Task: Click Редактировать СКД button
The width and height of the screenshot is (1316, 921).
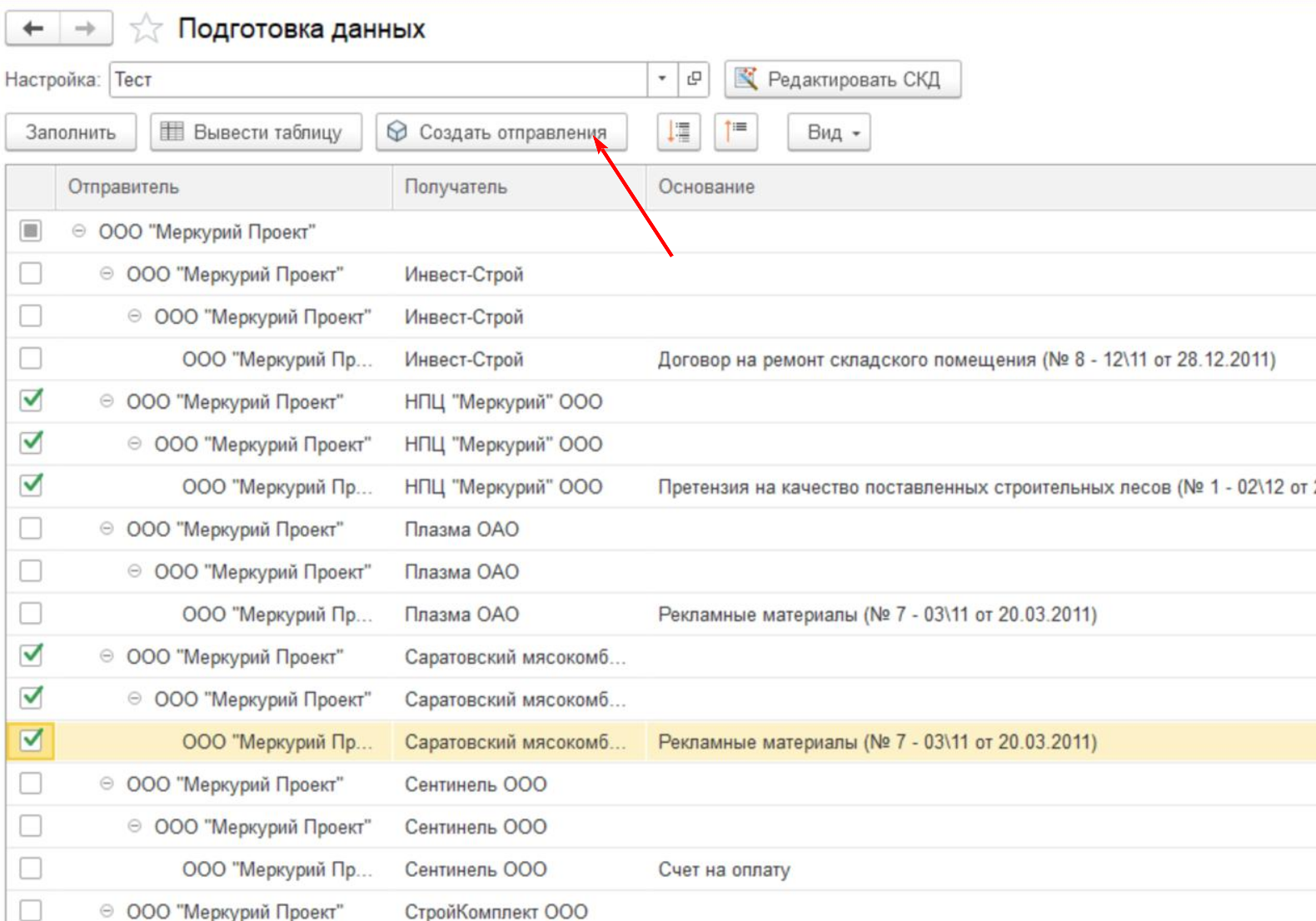Action: click(x=842, y=79)
